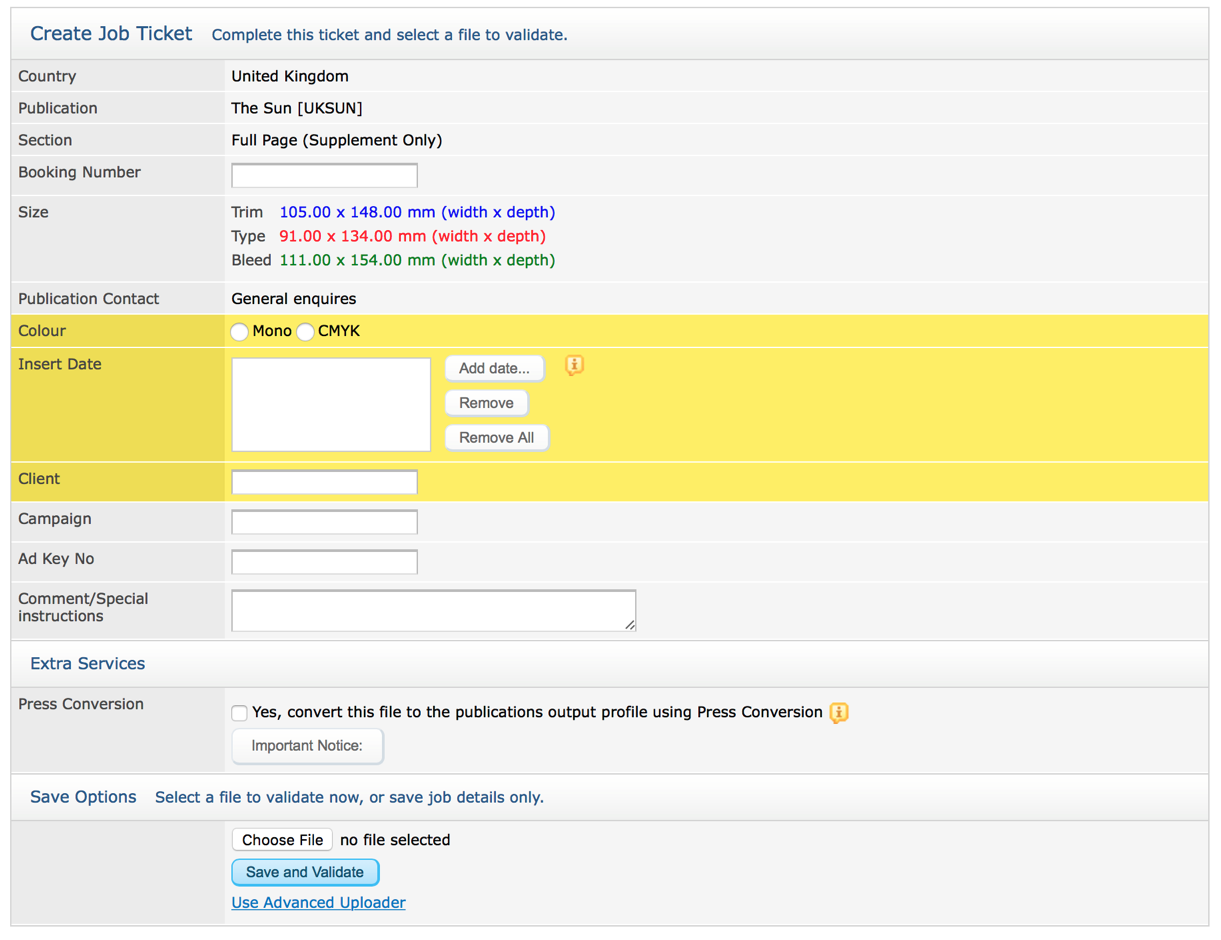Viewport: 1221px width, 940px height.
Task: Click the text area resize handle
Action: (x=630, y=626)
